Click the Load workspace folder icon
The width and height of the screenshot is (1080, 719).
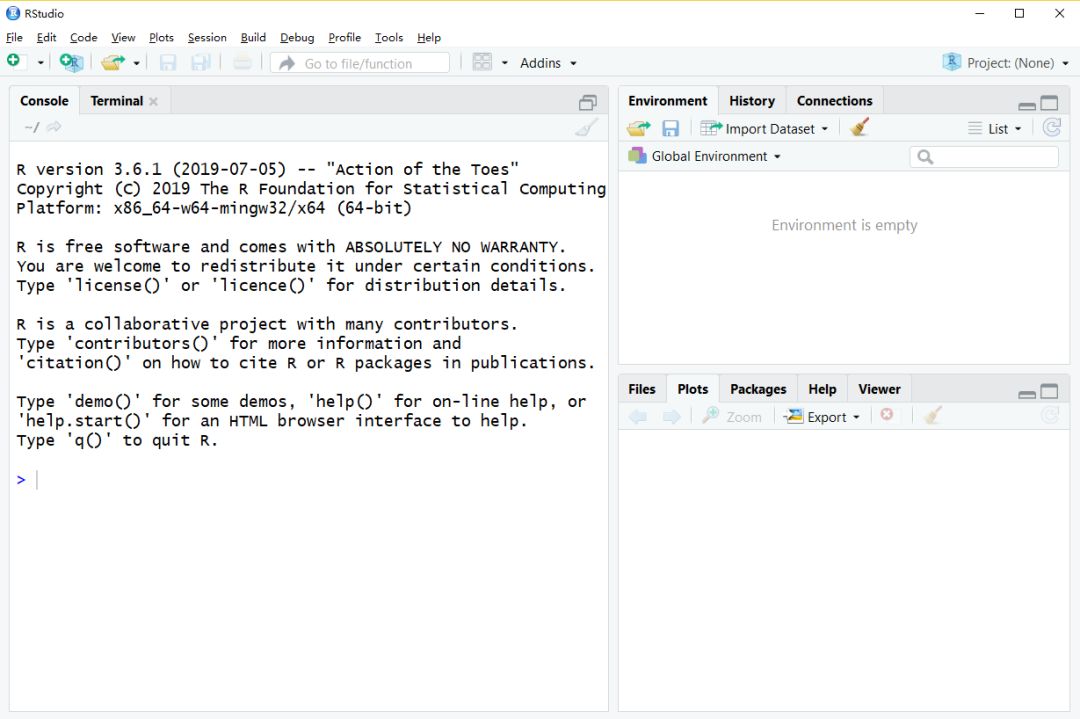pos(638,128)
